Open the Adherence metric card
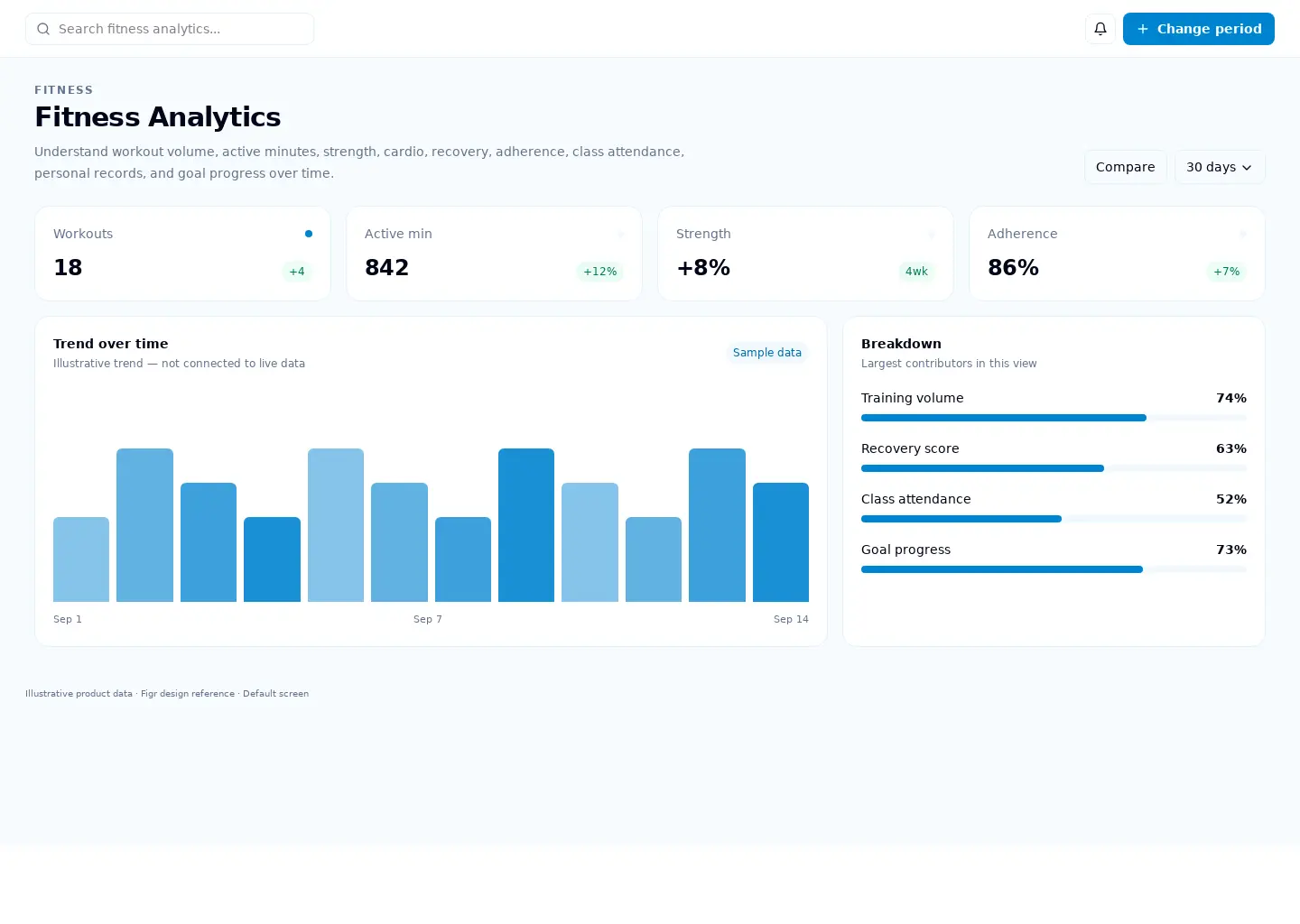The width and height of the screenshot is (1300, 924). tap(1117, 254)
